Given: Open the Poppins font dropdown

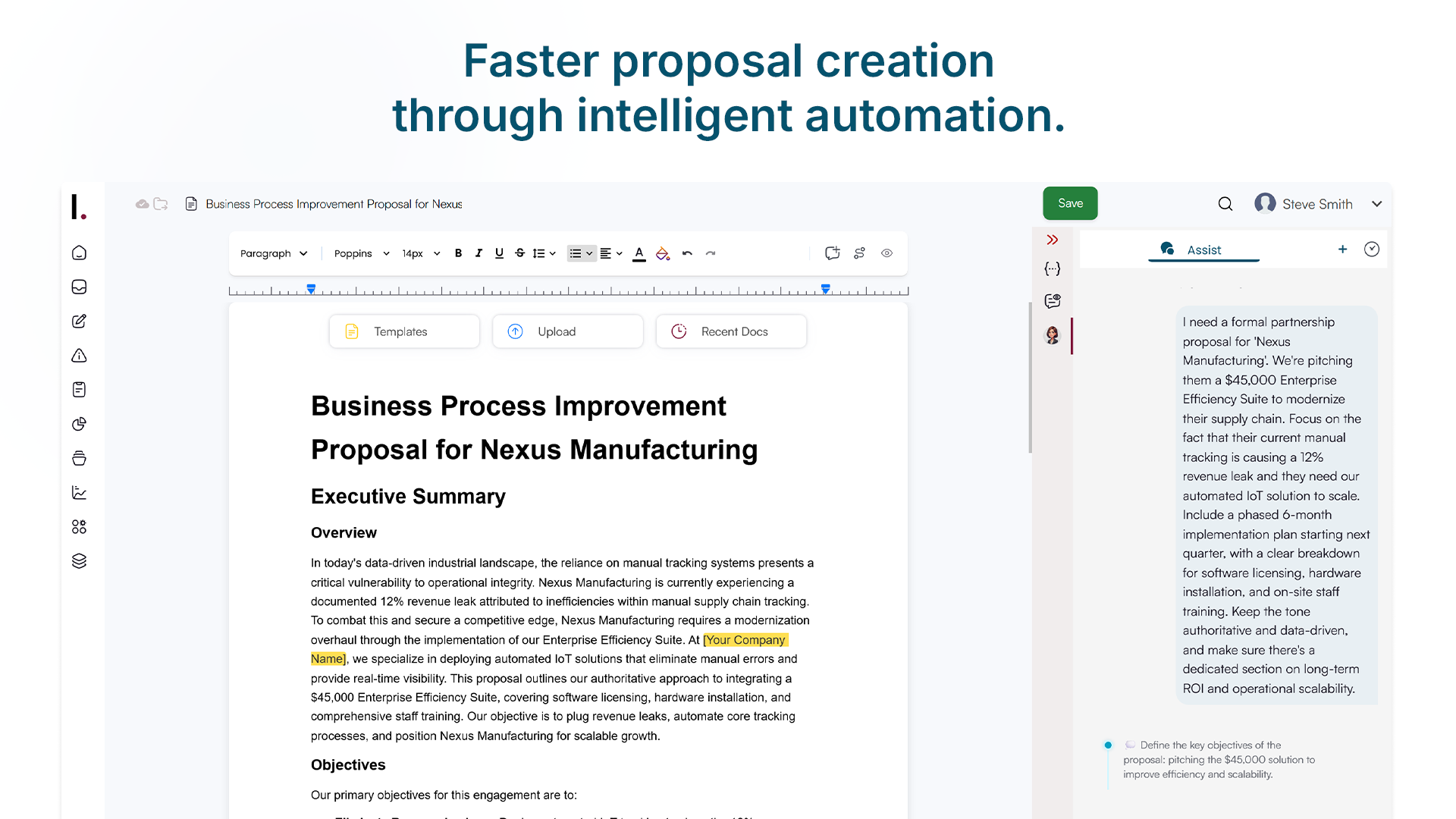Looking at the screenshot, I should [361, 253].
